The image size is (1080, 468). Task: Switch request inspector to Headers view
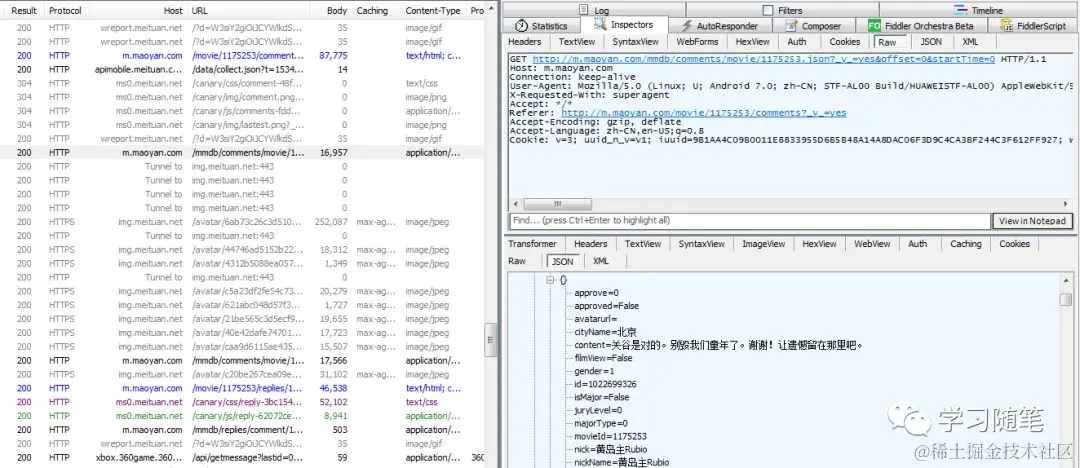525,41
